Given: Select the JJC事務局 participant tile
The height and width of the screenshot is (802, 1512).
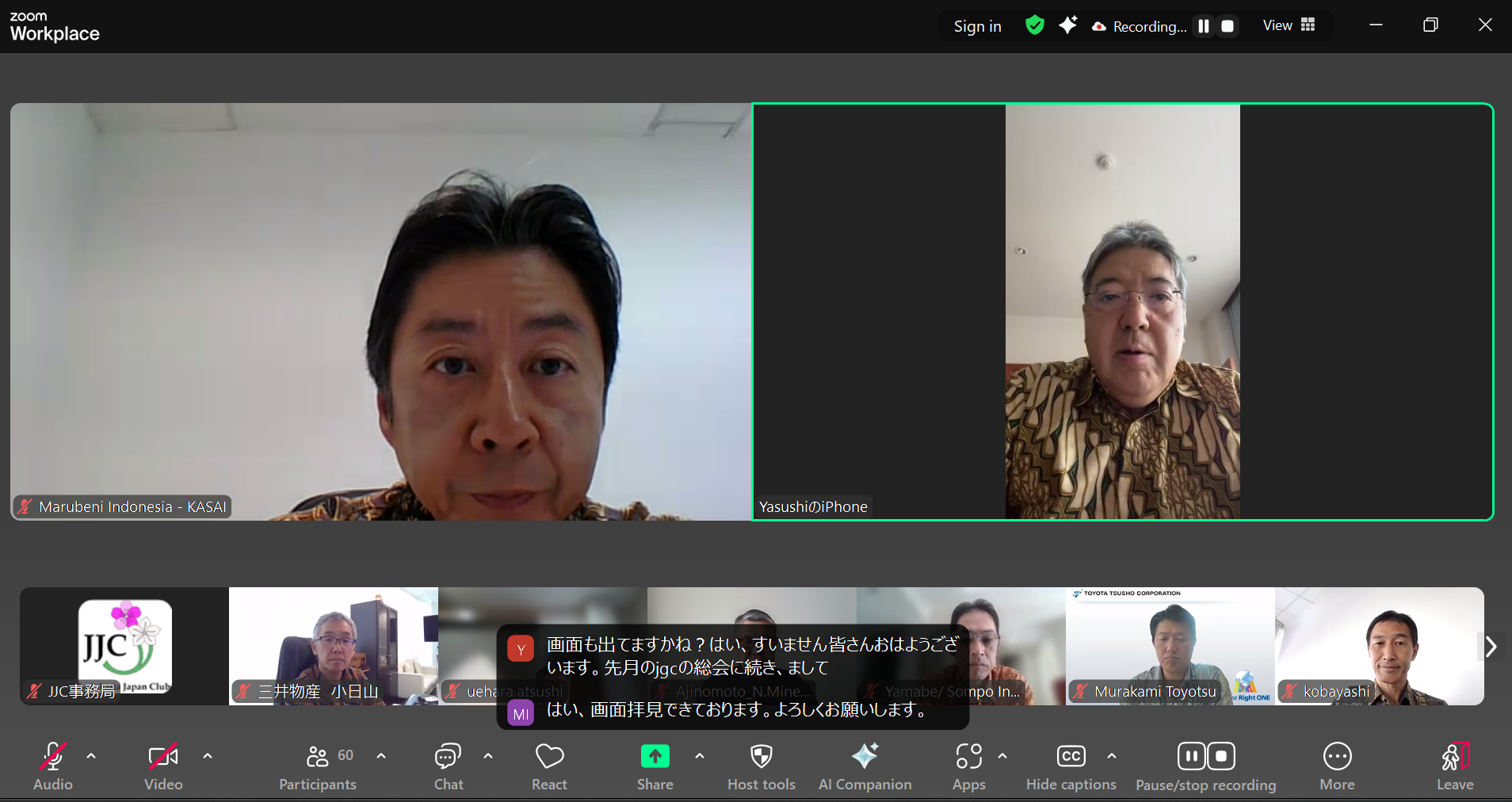Looking at the screenshot, I should 124,646.
